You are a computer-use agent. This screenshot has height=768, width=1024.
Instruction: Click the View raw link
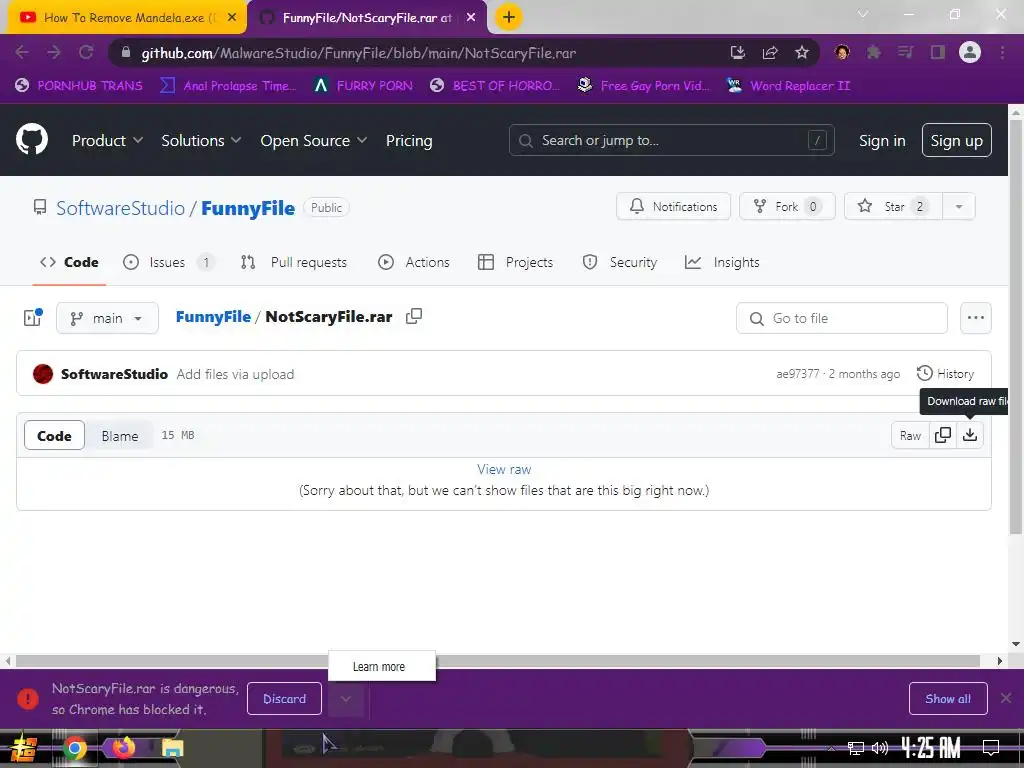pos(504,469)
